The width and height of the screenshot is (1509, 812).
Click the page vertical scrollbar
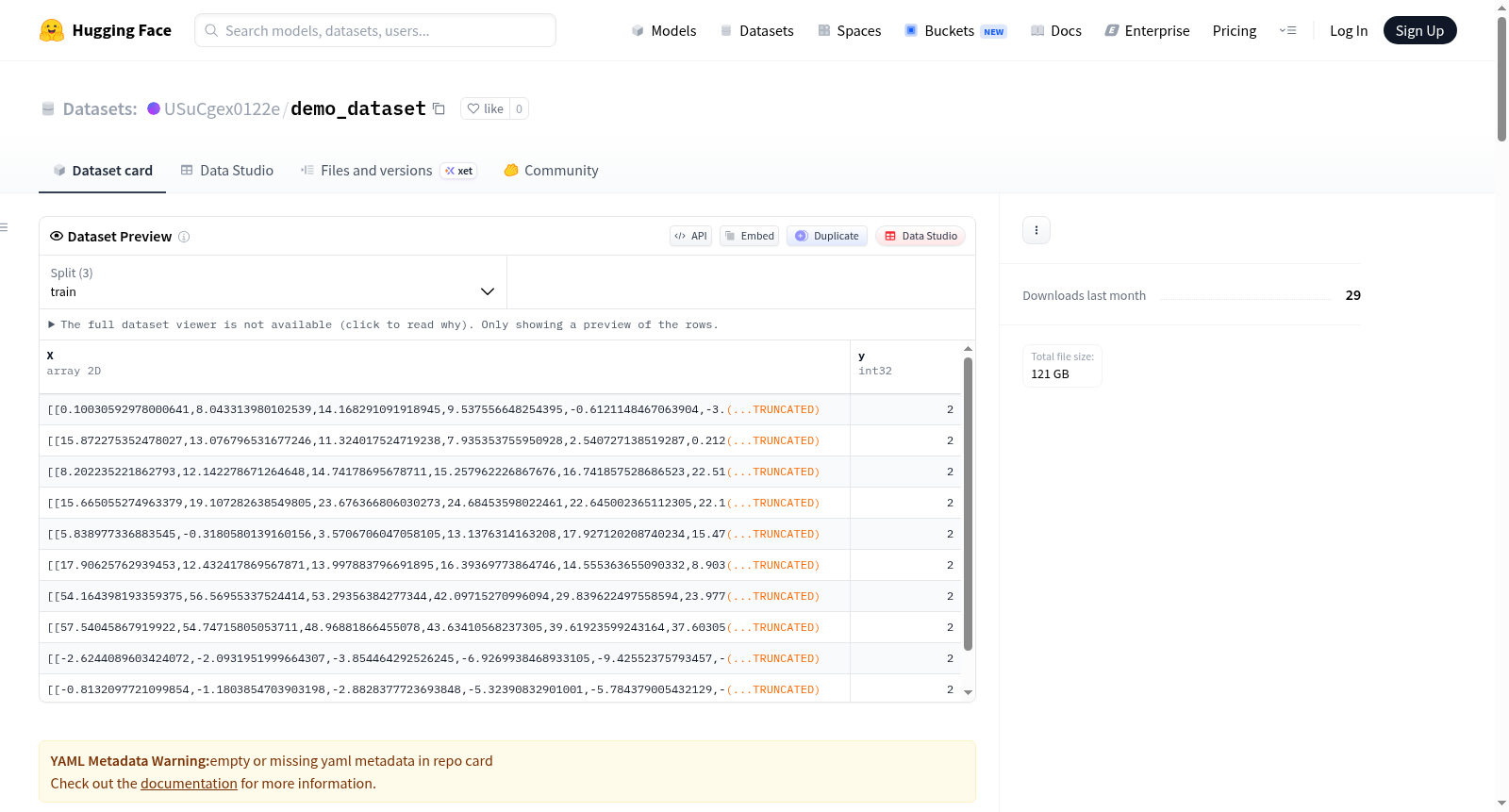point(1501,78)
